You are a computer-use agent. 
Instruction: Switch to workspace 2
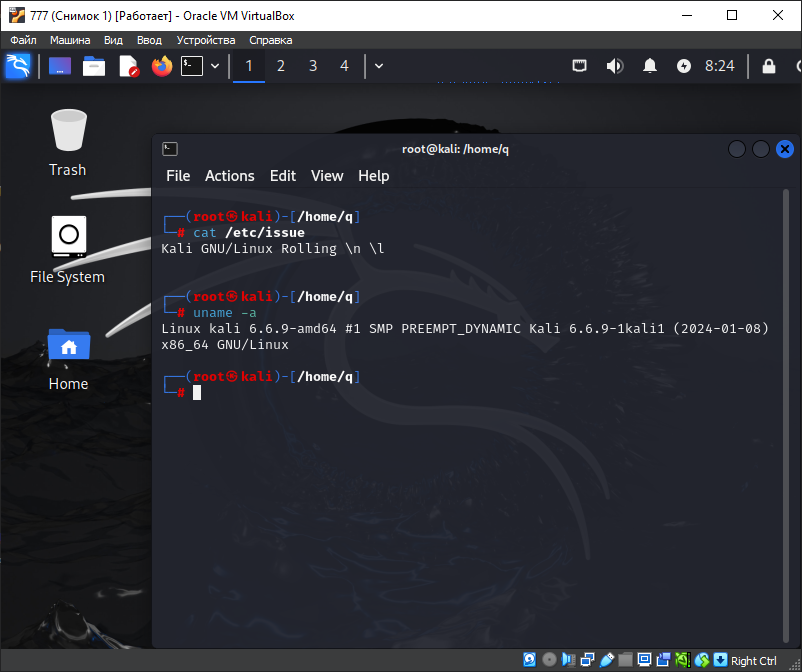point(281,66)
